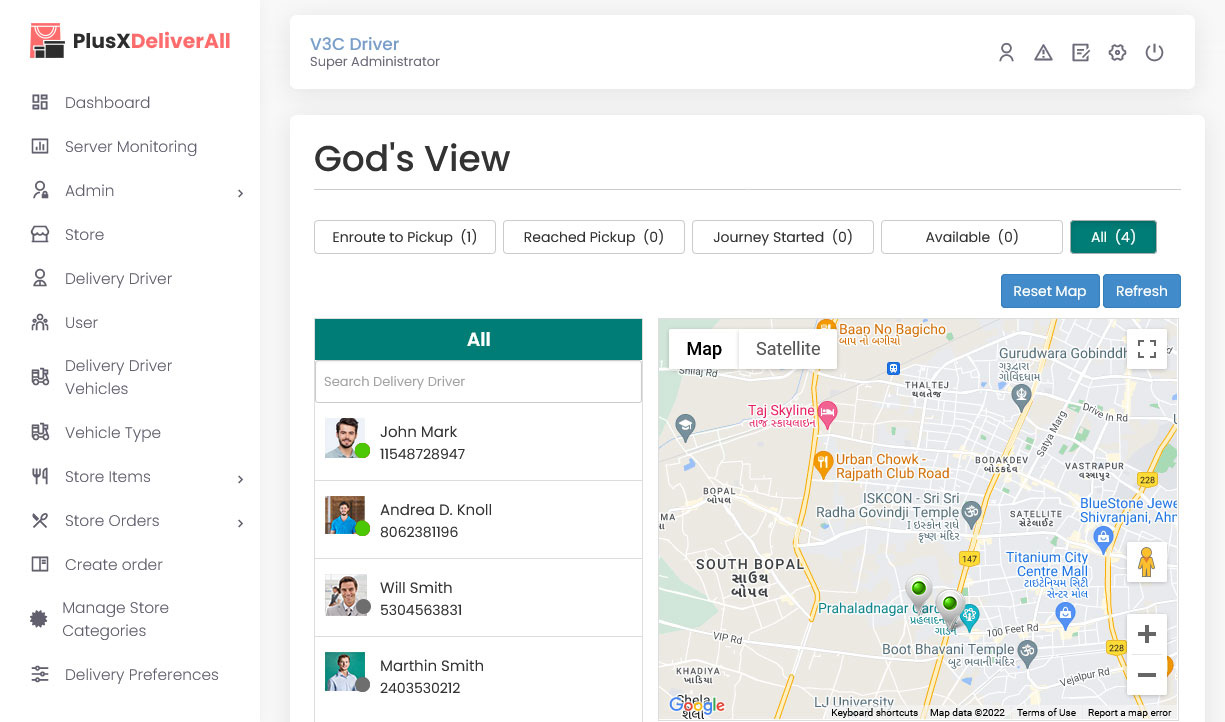The image size is (1225, 722).
Task: Click the Reset Map button
Action: (1050, 291)
